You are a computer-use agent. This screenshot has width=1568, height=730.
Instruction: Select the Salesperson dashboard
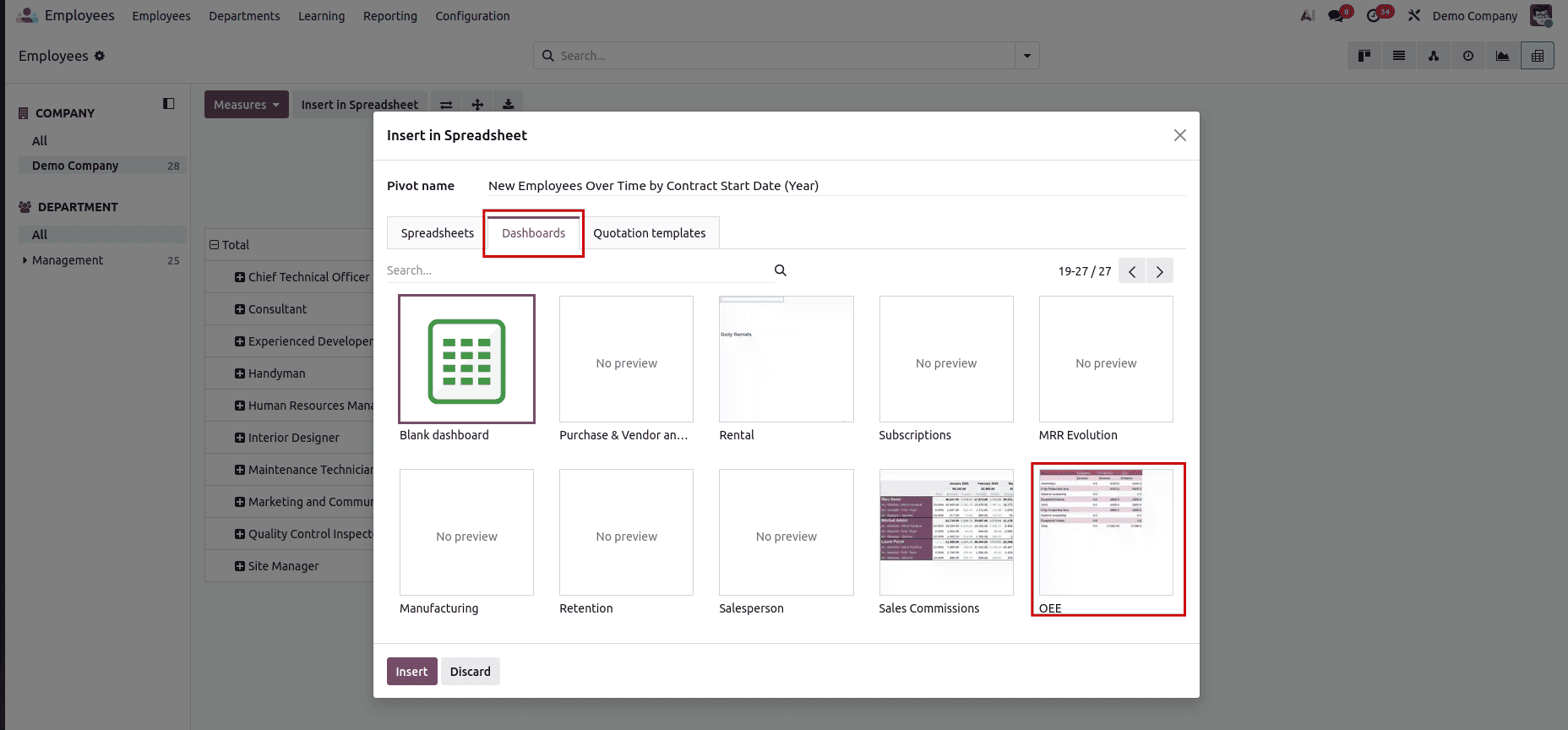(x=787, y=532)
